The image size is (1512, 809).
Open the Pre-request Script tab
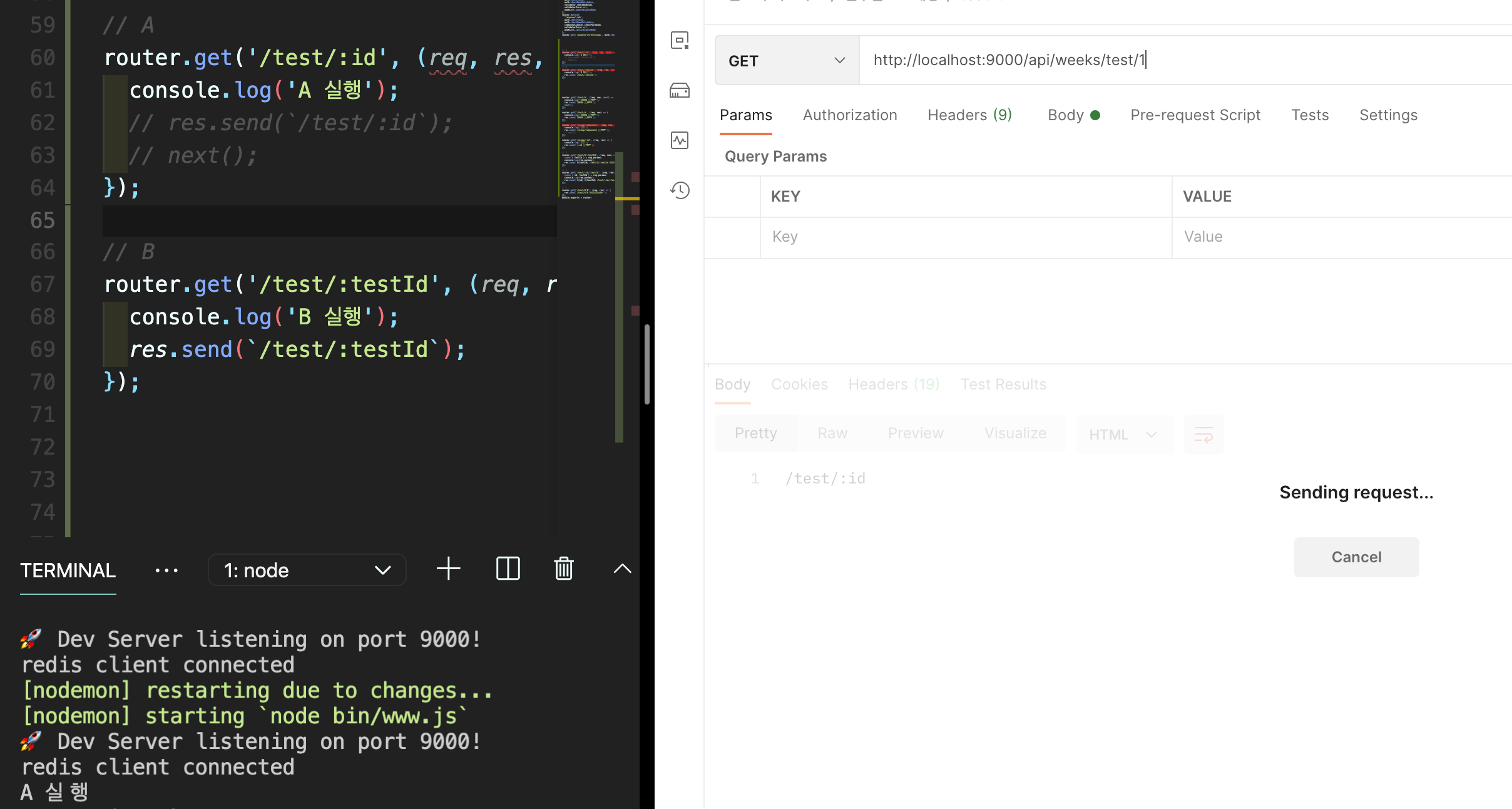[x=1195, y=116]
